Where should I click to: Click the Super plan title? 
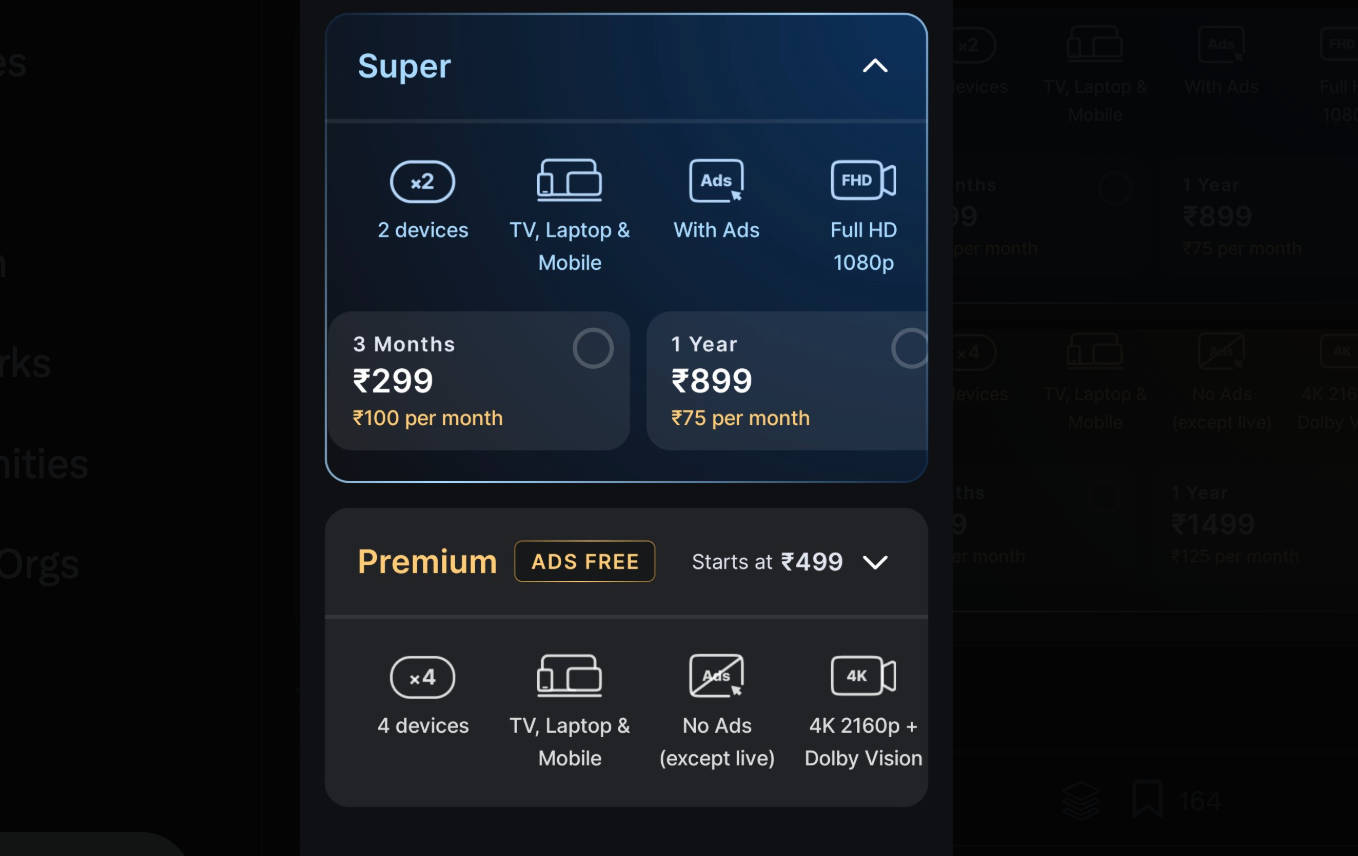(404, 66)
